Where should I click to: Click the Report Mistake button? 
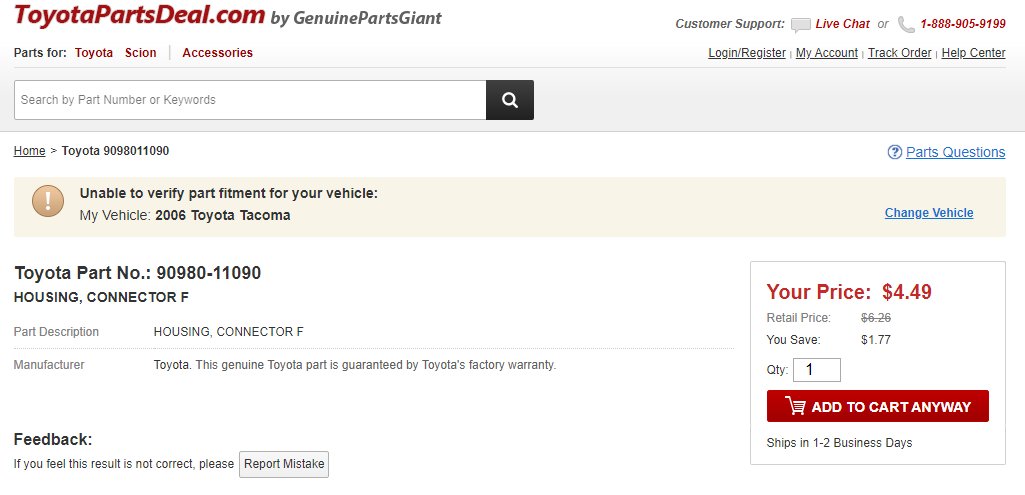(x=284, y=464)
